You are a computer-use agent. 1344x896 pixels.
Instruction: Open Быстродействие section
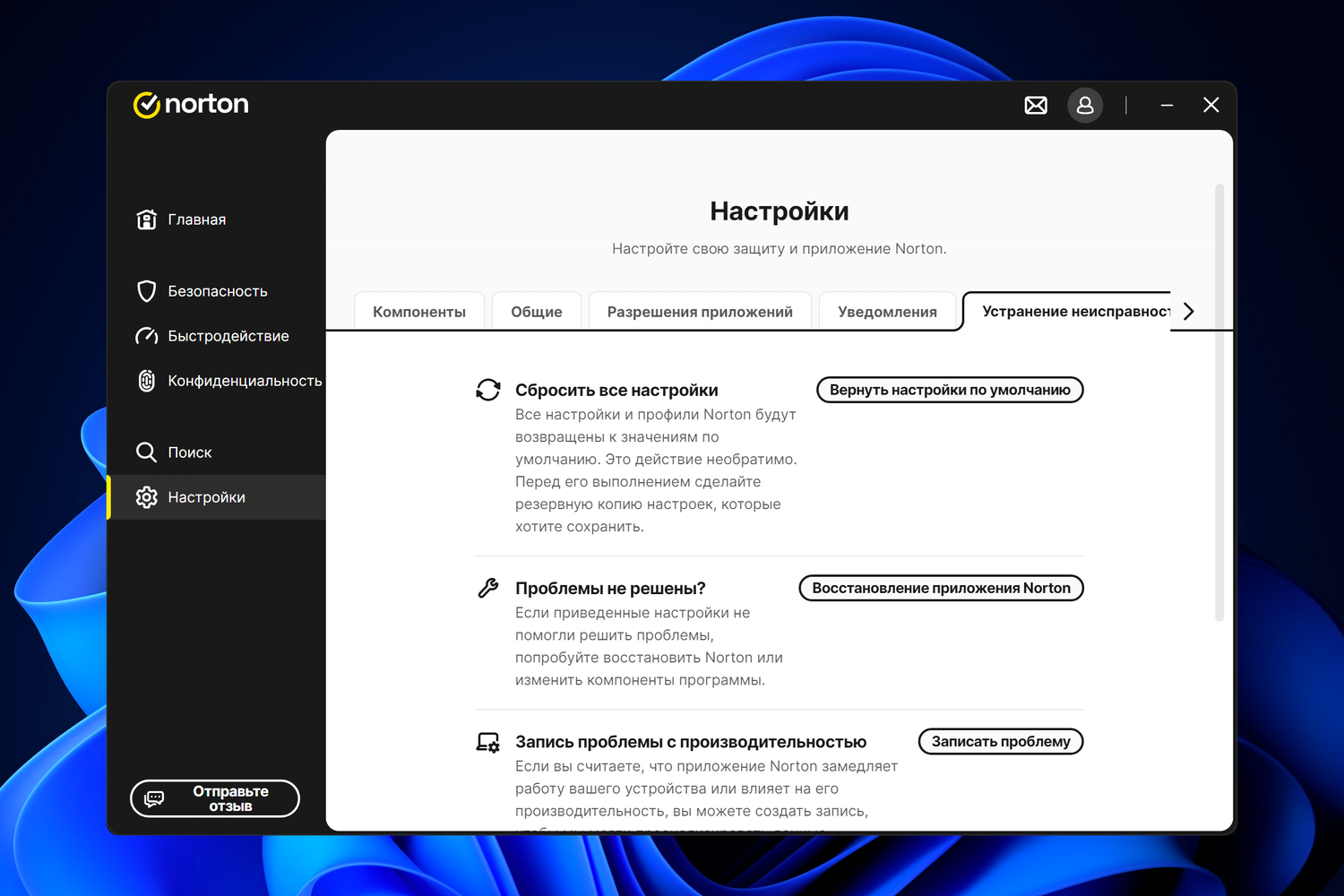click(217, 336)
